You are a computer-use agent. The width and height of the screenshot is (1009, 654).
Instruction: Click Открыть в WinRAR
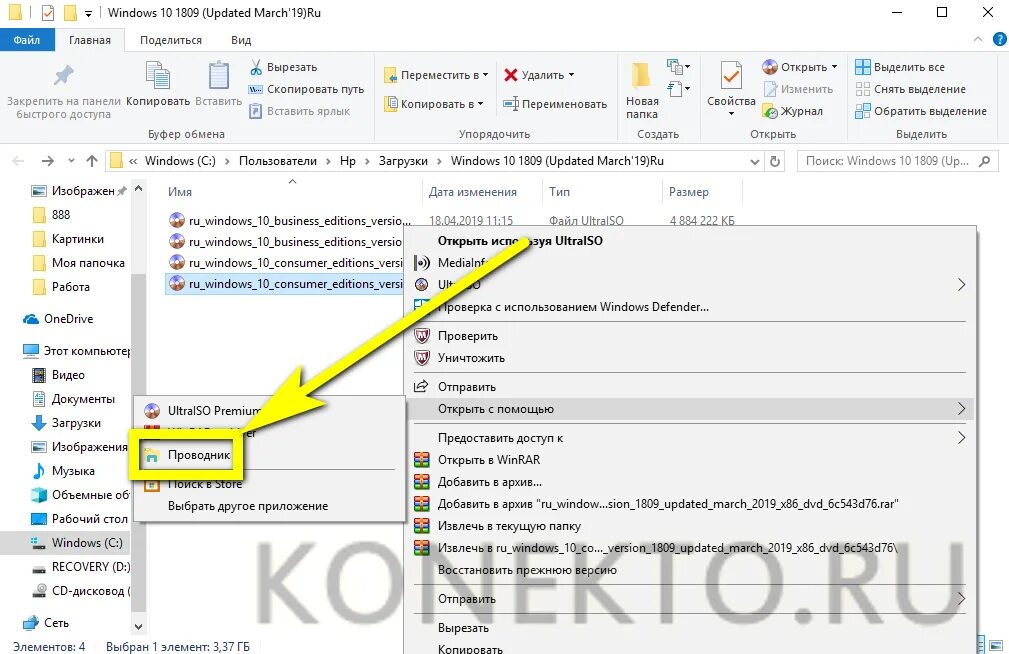pos(488,460)
